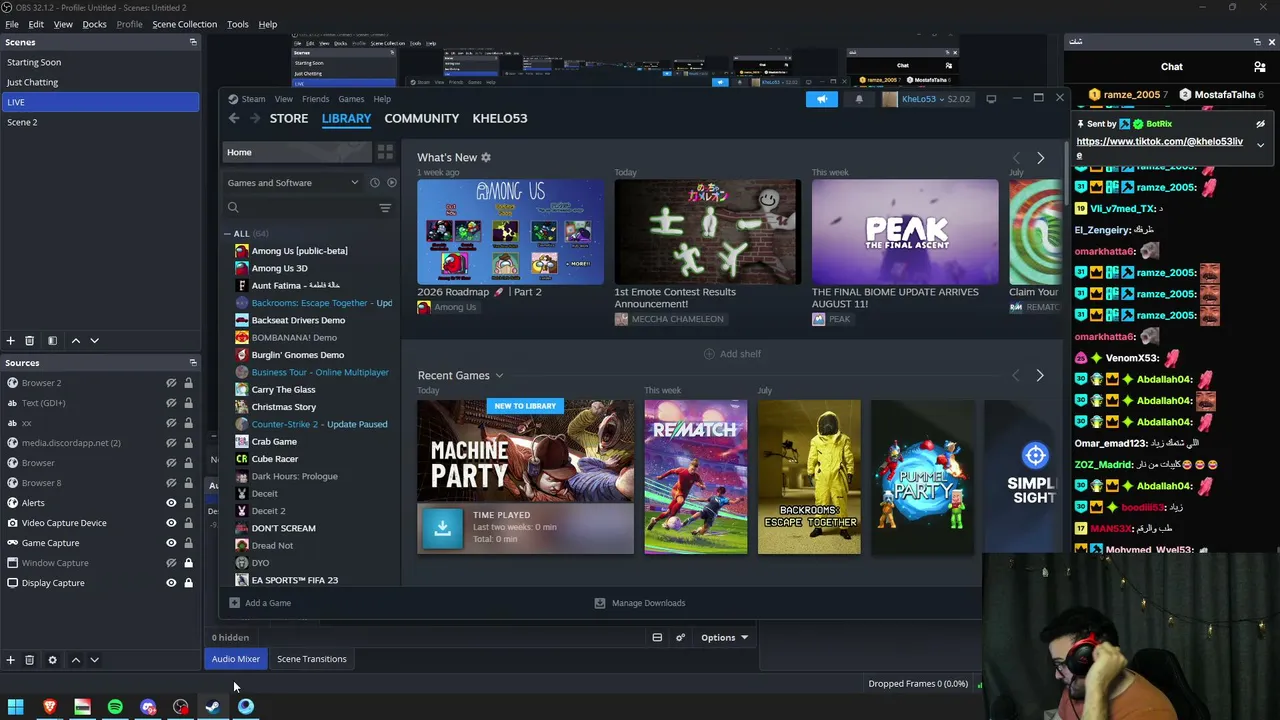Switch Steam to Big Picture mode
This screenshot has width=1280, height=720.
pos(991,99)
